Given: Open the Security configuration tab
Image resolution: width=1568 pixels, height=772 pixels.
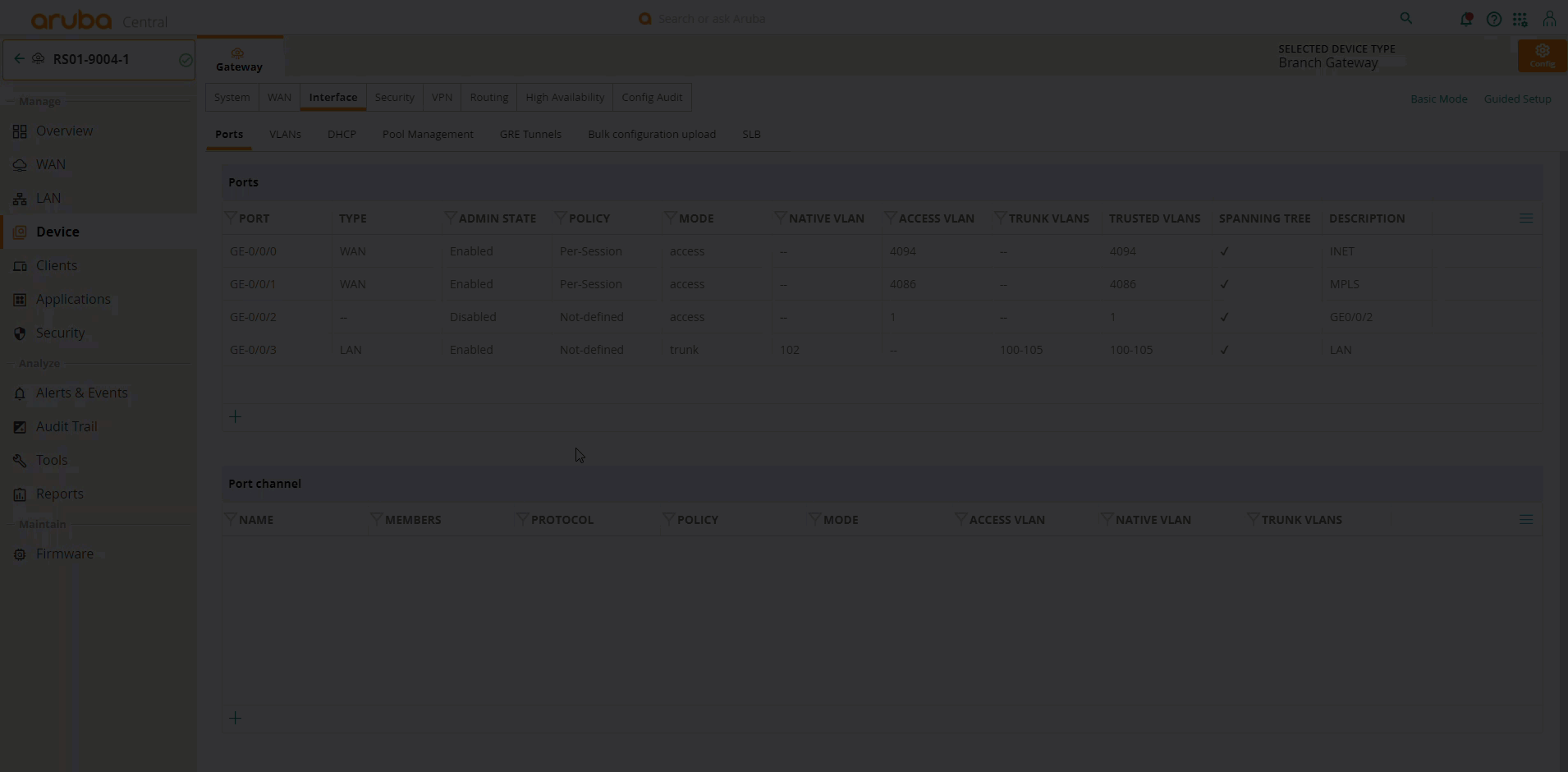Looking at the screenshot, I should (x=394, y=97).
